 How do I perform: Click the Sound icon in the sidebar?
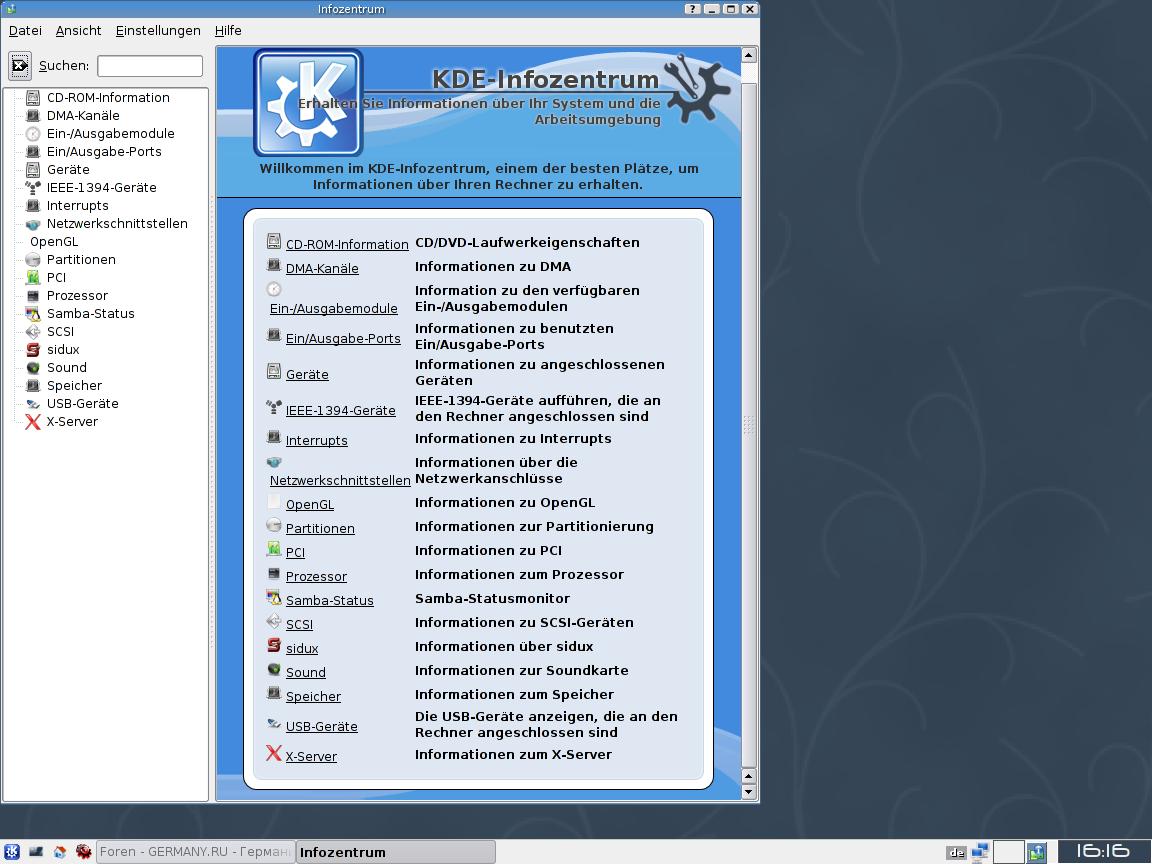(32, 368)
